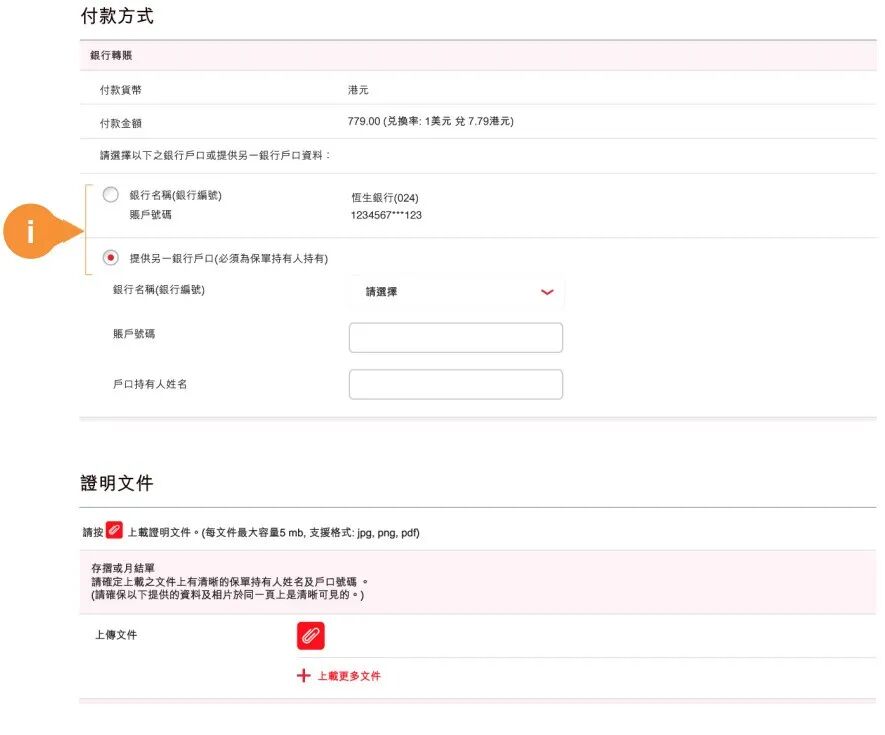The image size is (885, 735).
Task: Select the 提供另一銀行戶口 radio button
Action: [111, 258]
